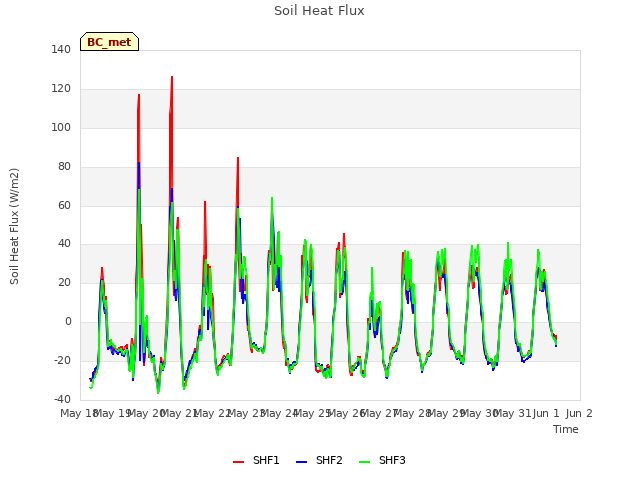Viewport: 640px width, 480px height.
Task: Click the 80 y-axis label
Action: pos(64,166)
